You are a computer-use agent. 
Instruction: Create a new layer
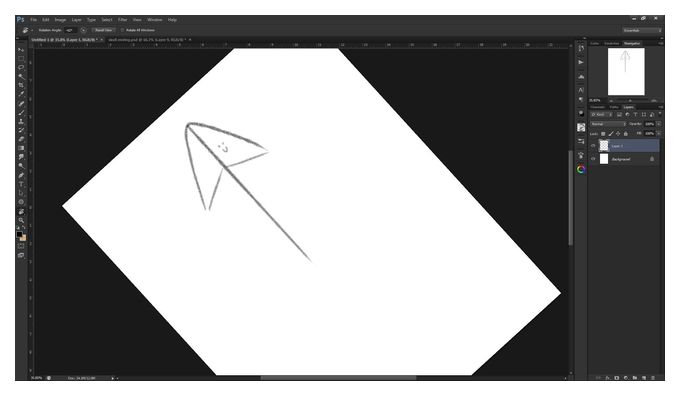click(644, 378)
